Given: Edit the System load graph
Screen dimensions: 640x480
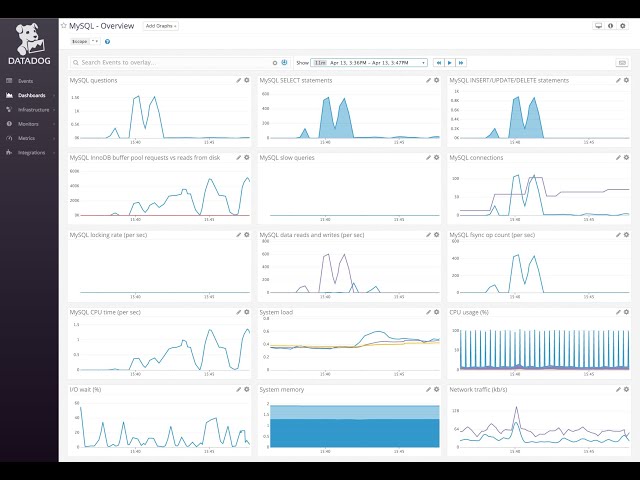Looking at the screenshot, I should [429, 312].
